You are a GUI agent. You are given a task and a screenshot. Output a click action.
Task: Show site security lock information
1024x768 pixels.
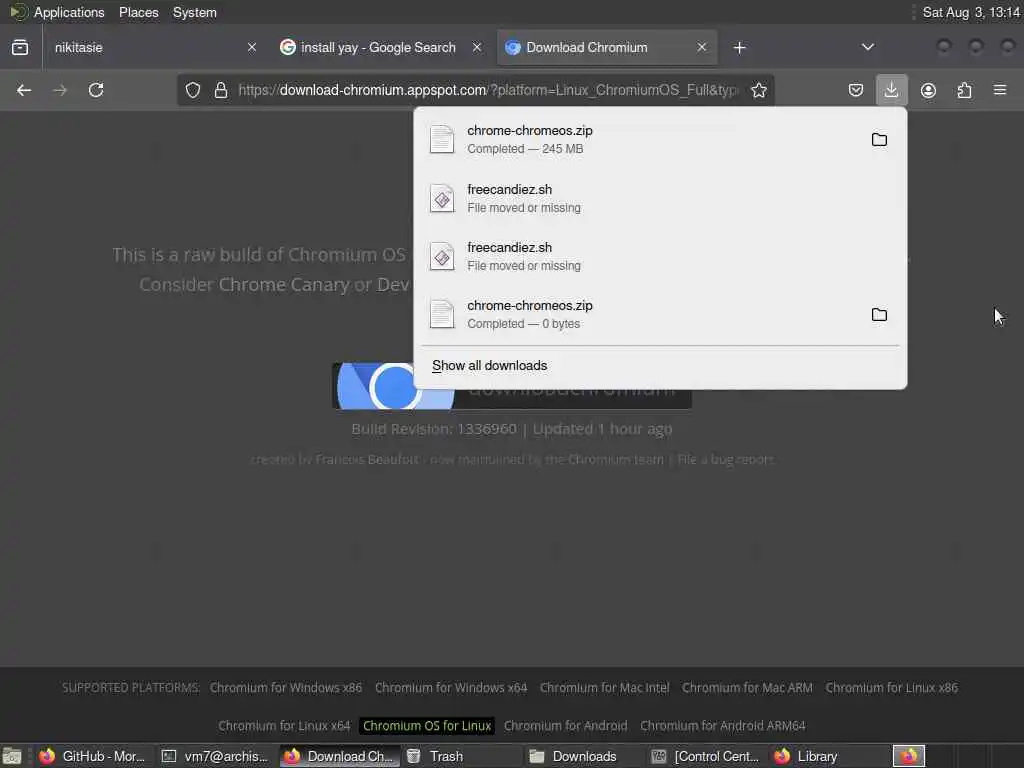(221, 90)
